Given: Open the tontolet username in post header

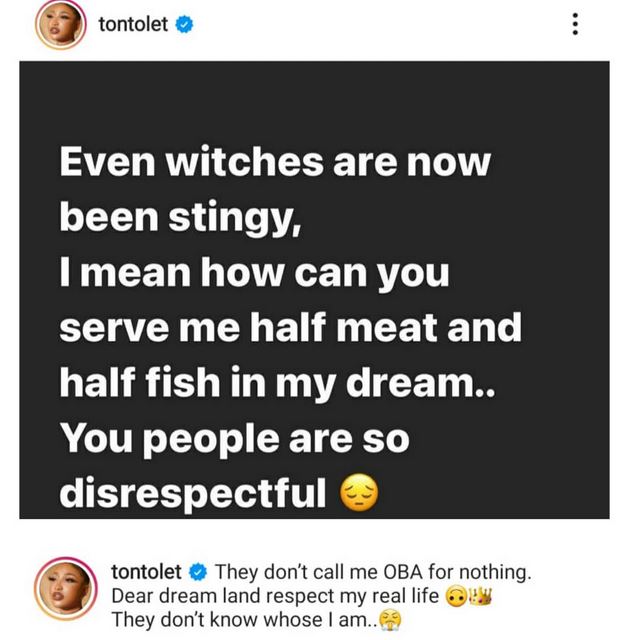Looking at the screenshot, I should [134, 24].
